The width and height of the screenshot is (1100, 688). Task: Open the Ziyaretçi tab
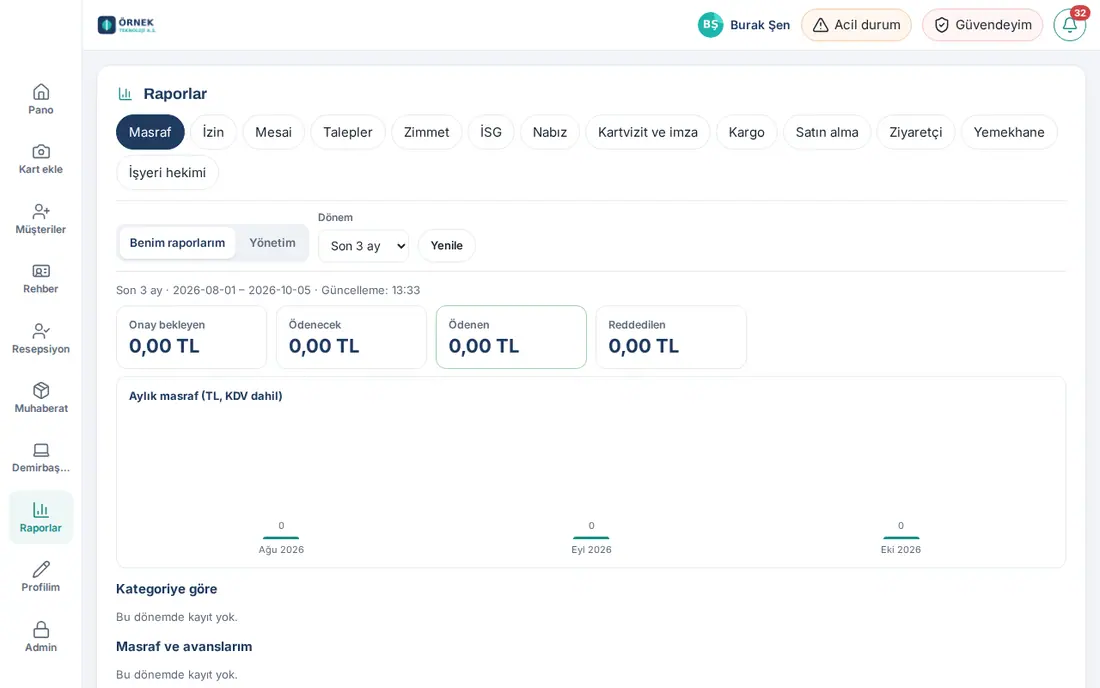tap(915, 133)
